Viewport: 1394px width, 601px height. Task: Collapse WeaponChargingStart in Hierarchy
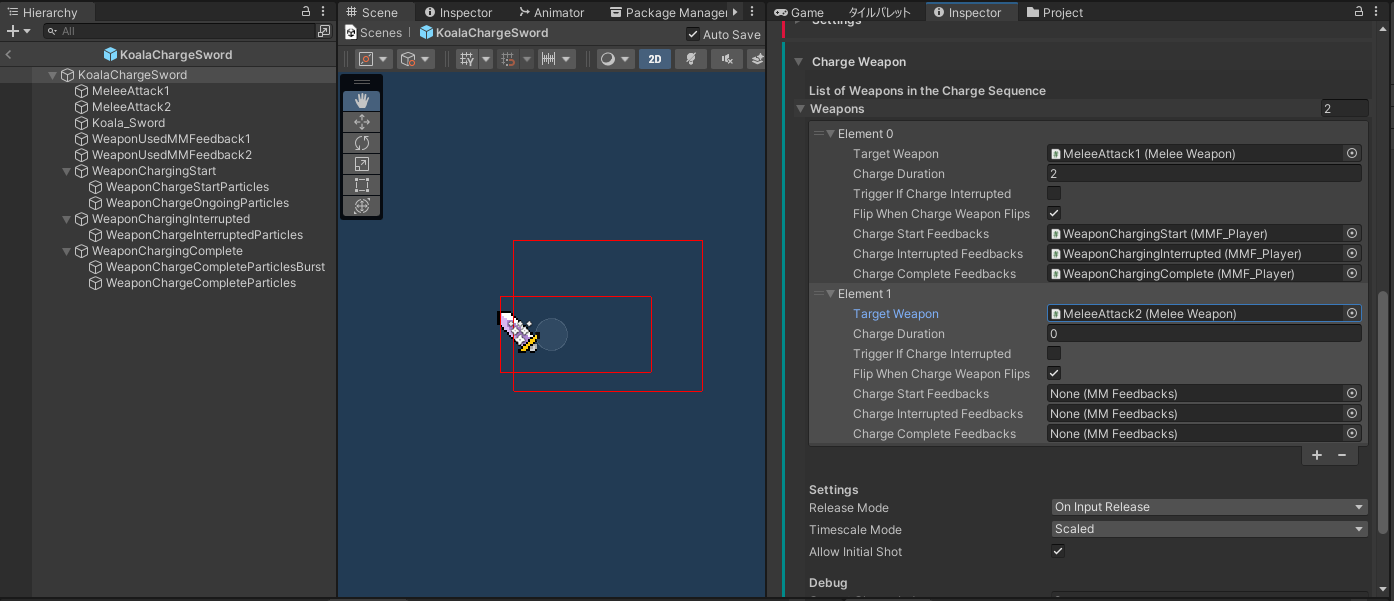click(x=67, y=171)
